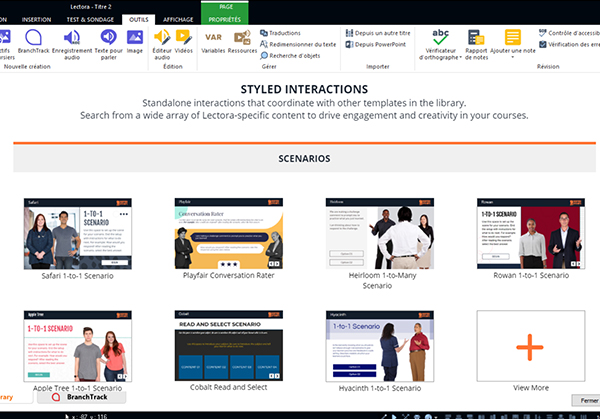Open the Enregistrement audio tool
The image size is (600, 419).
(72, 38)
